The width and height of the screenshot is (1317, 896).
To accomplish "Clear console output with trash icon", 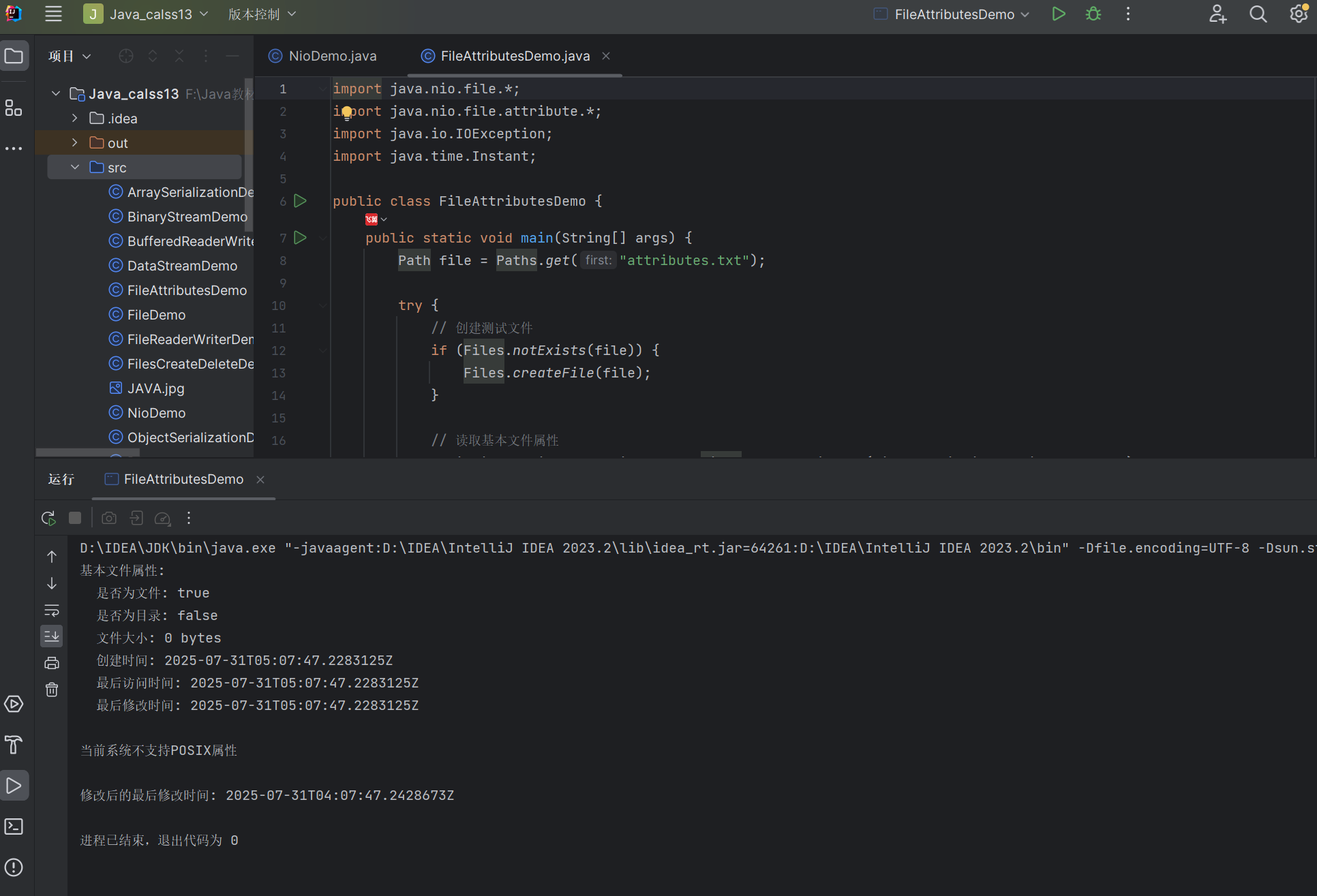I will pyautogui.click(x=52, y=690).
